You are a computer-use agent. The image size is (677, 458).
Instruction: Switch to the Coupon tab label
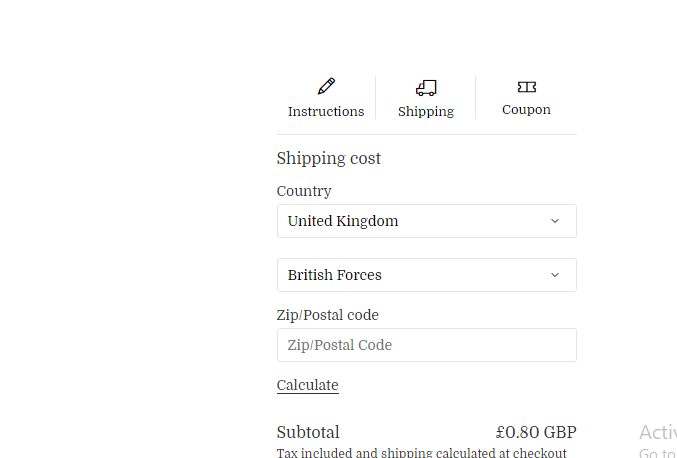[526, 110]
